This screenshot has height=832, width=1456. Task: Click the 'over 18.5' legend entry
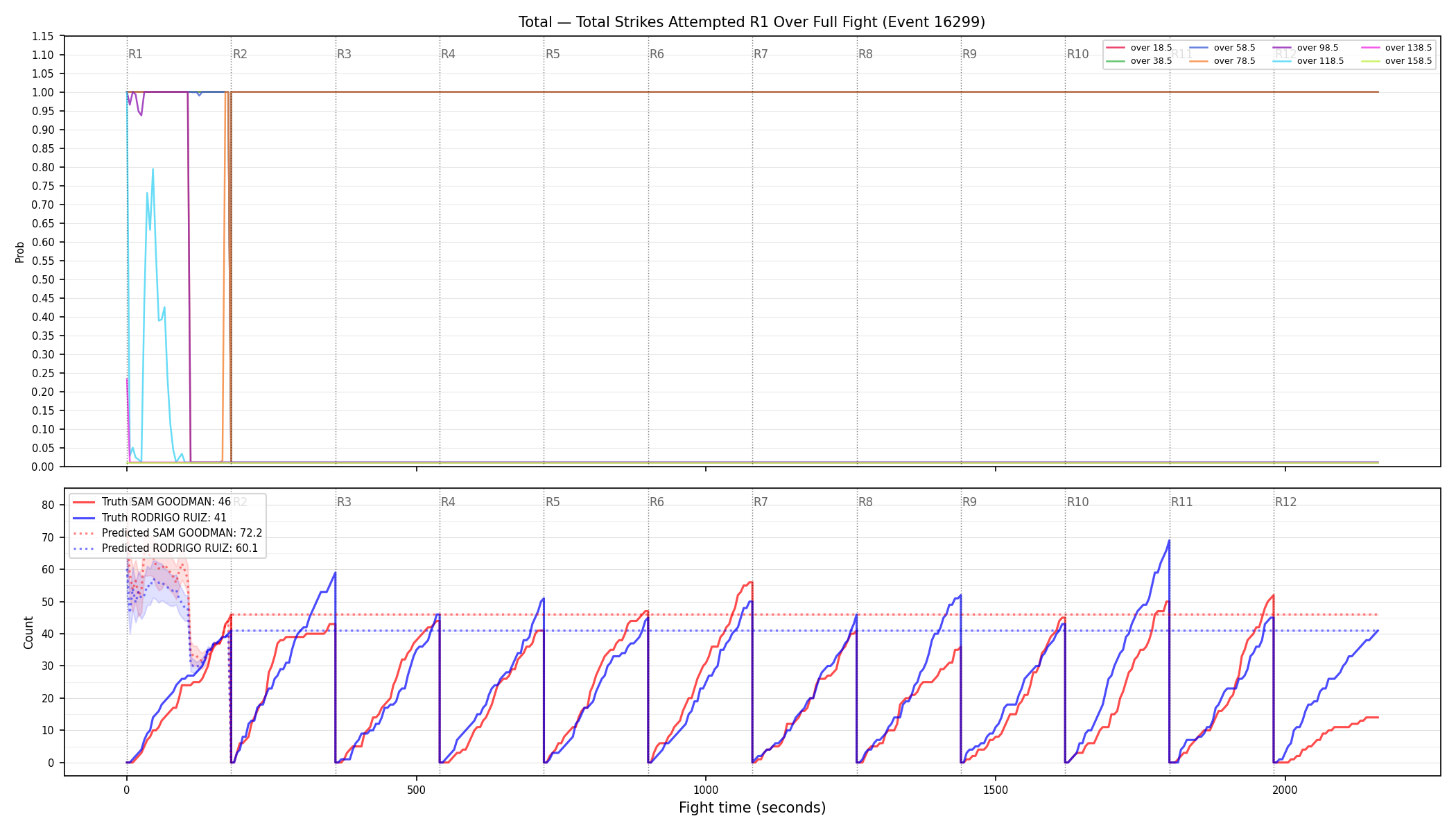1139,48
